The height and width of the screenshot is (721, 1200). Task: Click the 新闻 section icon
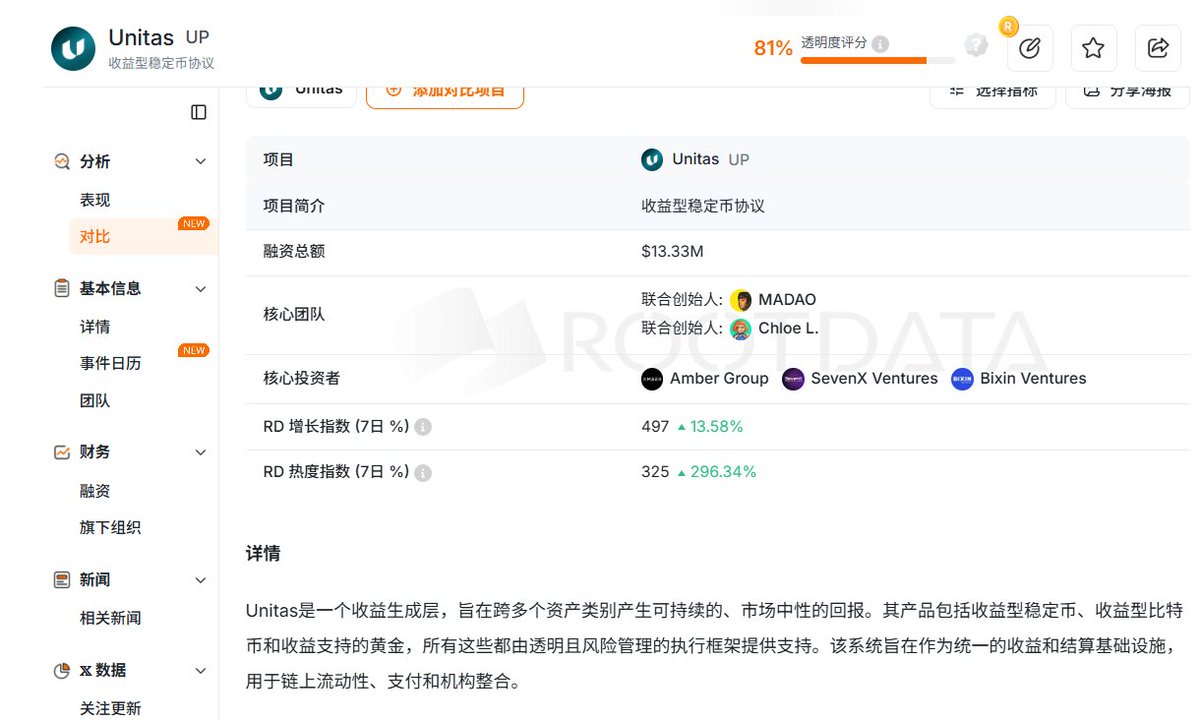pyautogui.click(x=62, y=580)
